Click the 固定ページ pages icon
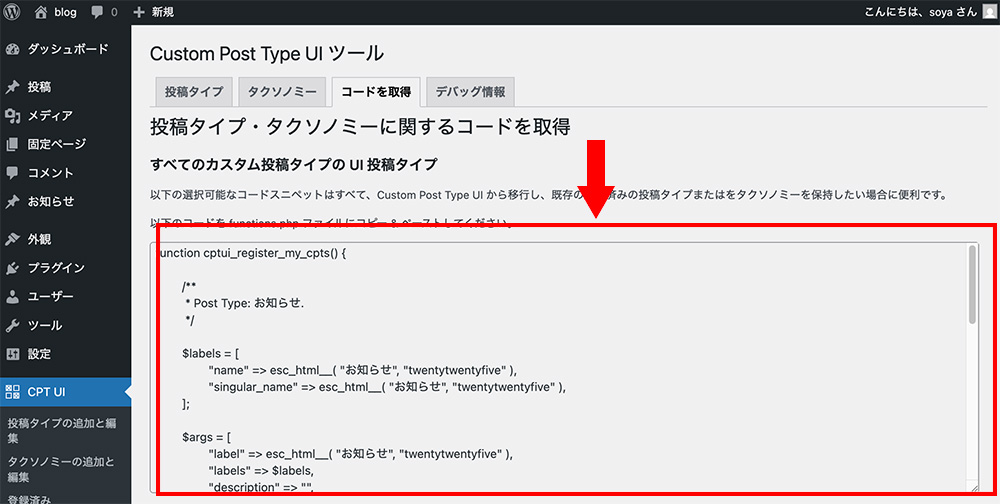1000x504 pixels. (12, 144)
